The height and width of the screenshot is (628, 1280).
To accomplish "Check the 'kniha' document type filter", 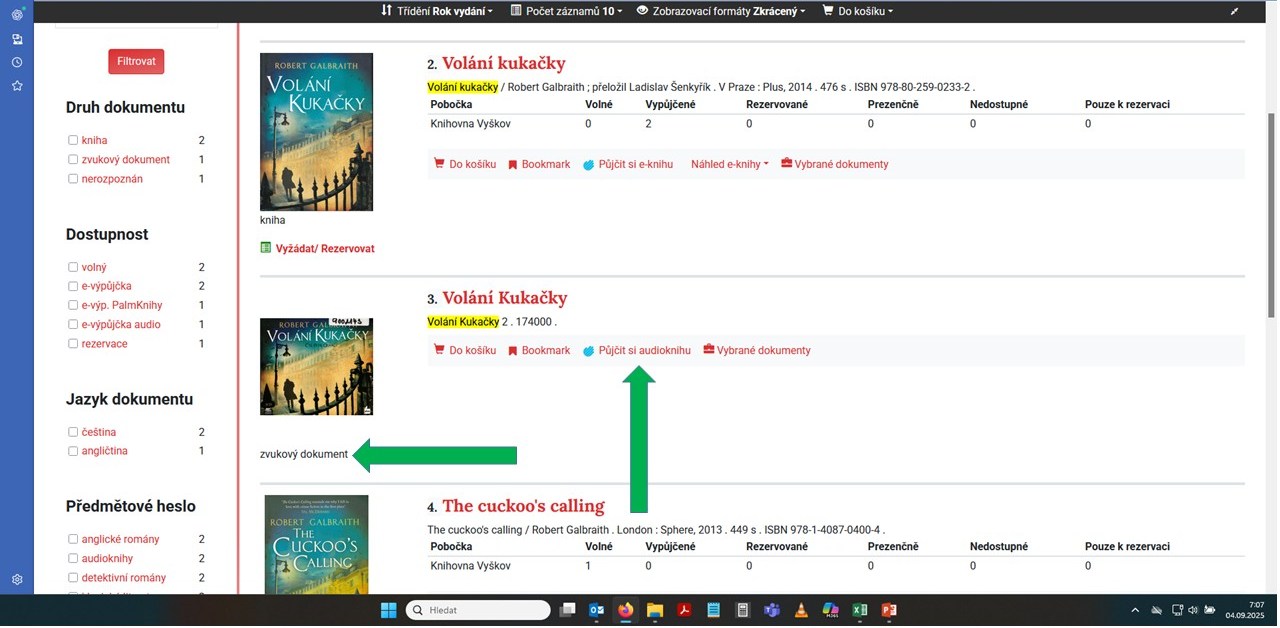I will coord(73,141).
